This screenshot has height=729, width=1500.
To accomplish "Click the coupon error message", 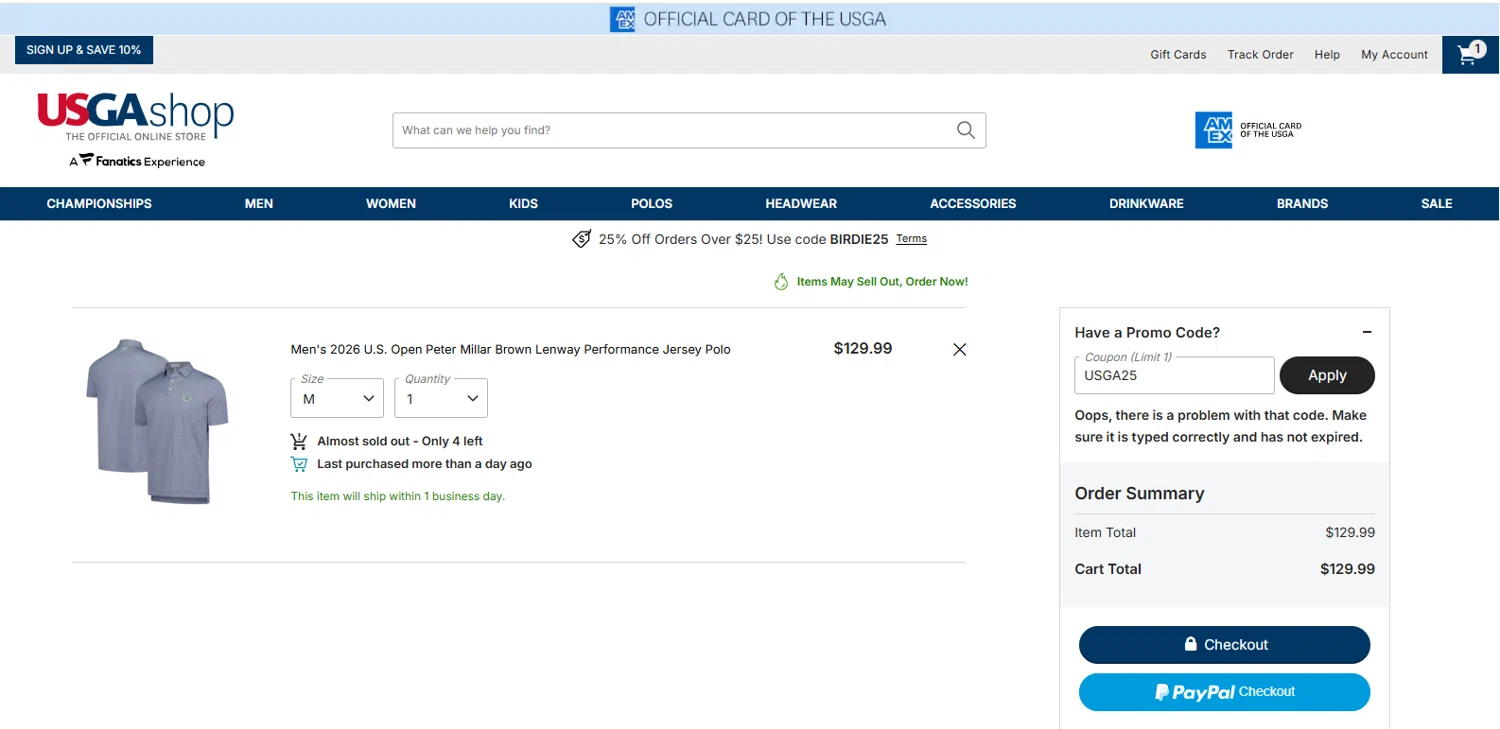I will (1220, 426).
